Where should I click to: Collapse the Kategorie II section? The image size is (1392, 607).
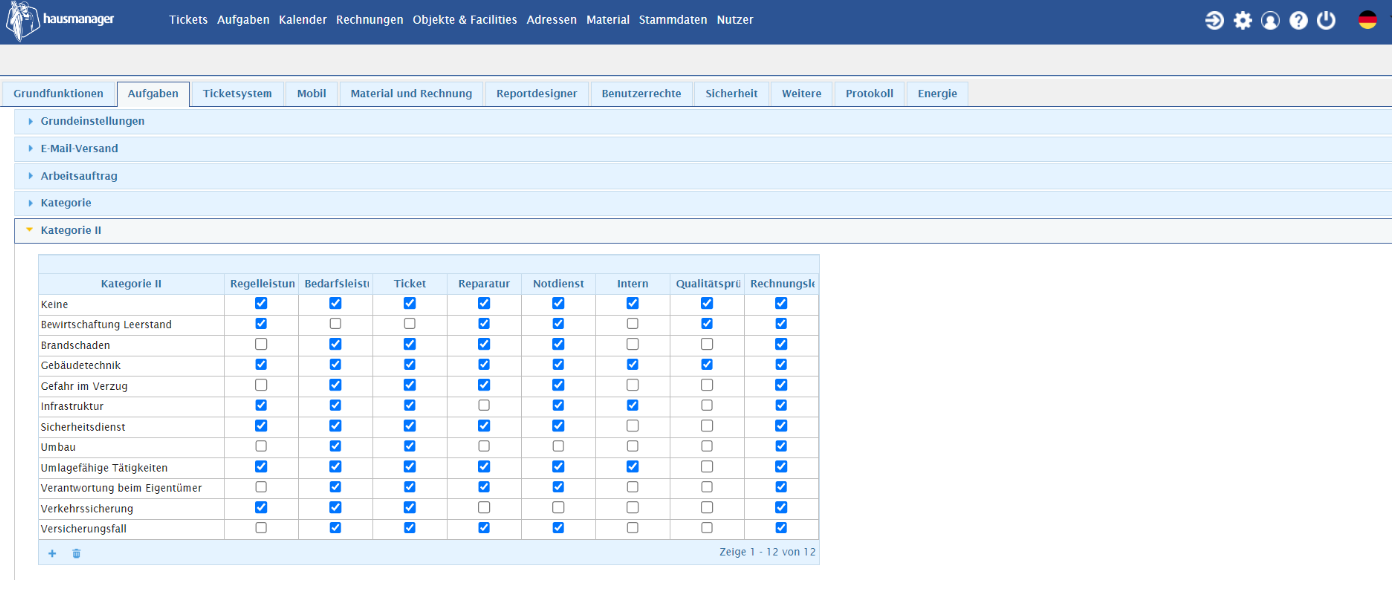click(x=703, y=230)
